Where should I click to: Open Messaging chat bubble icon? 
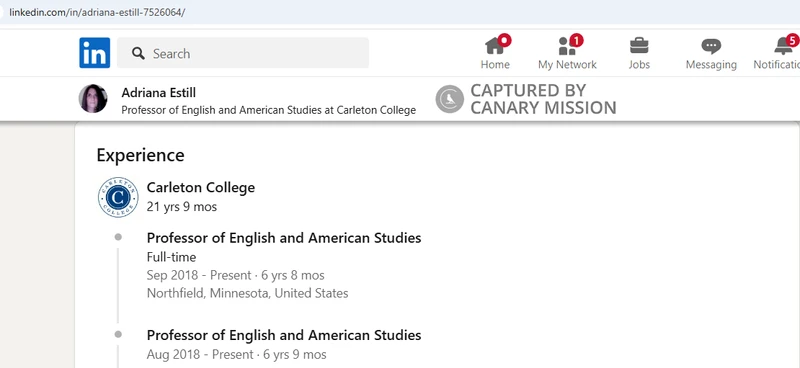(711, 46)
